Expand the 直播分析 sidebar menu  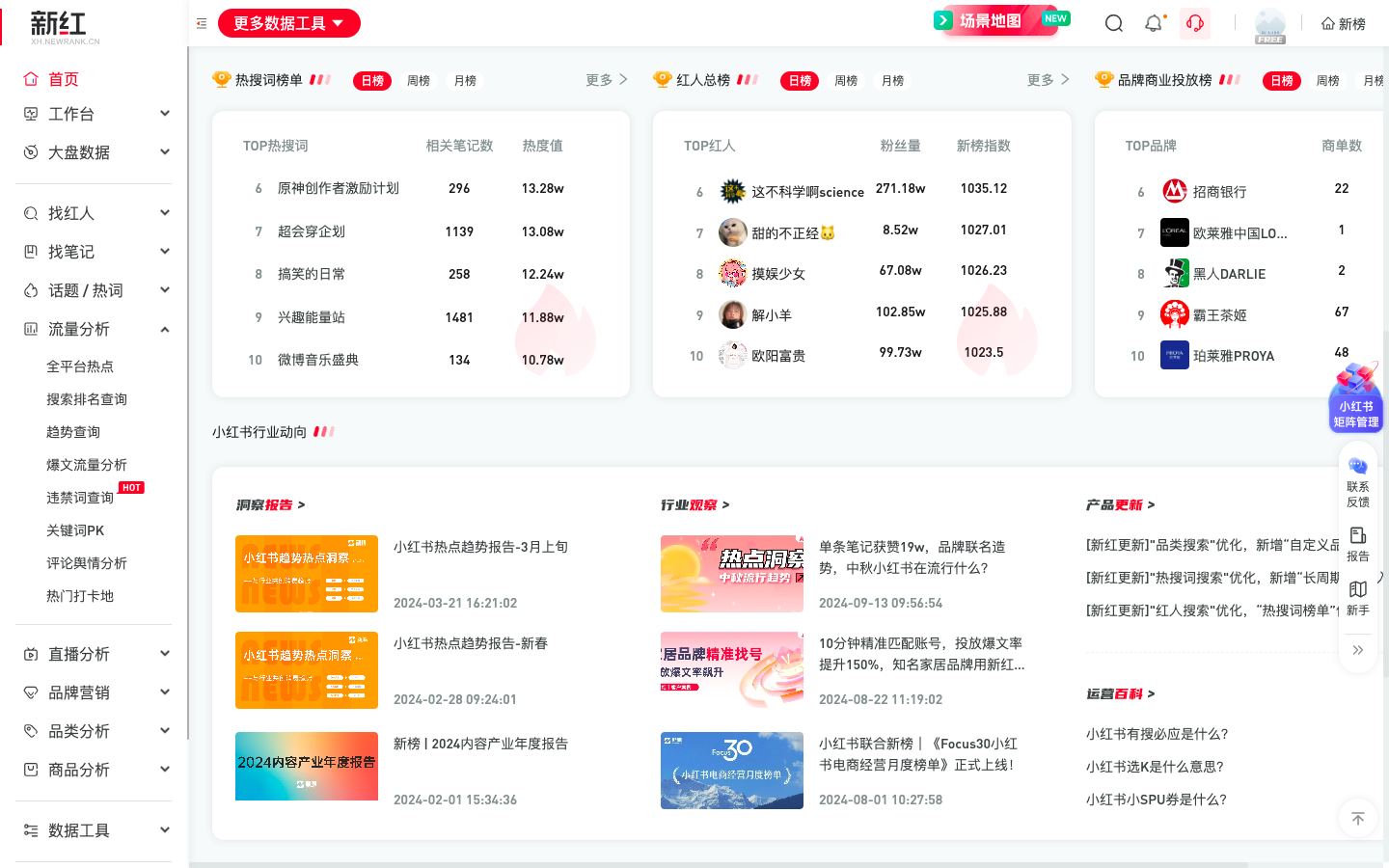click(x=94, y=654)
